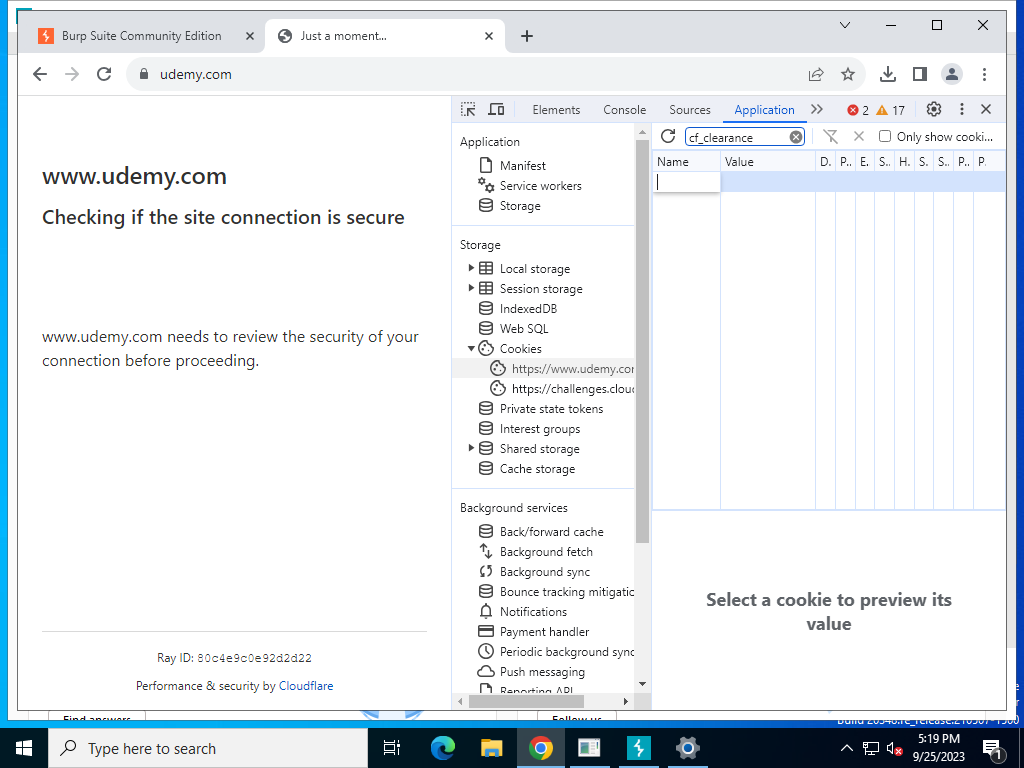Image resolution: width=1024 pixels, height=768 pixels.
Task: Switch to the Console tab
Action: click(x=624, y=110)
